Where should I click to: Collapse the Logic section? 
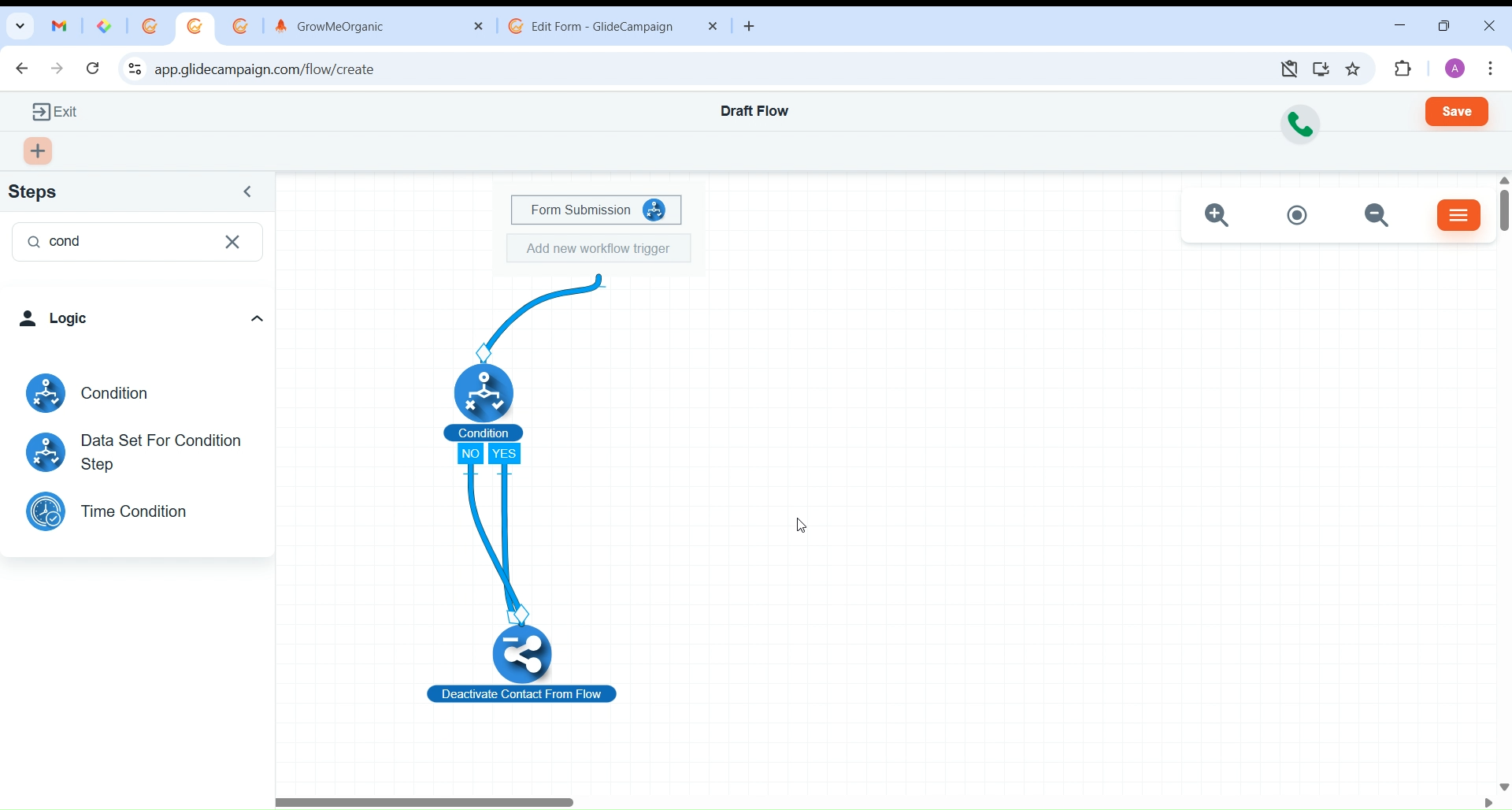[x=257, y=319]
